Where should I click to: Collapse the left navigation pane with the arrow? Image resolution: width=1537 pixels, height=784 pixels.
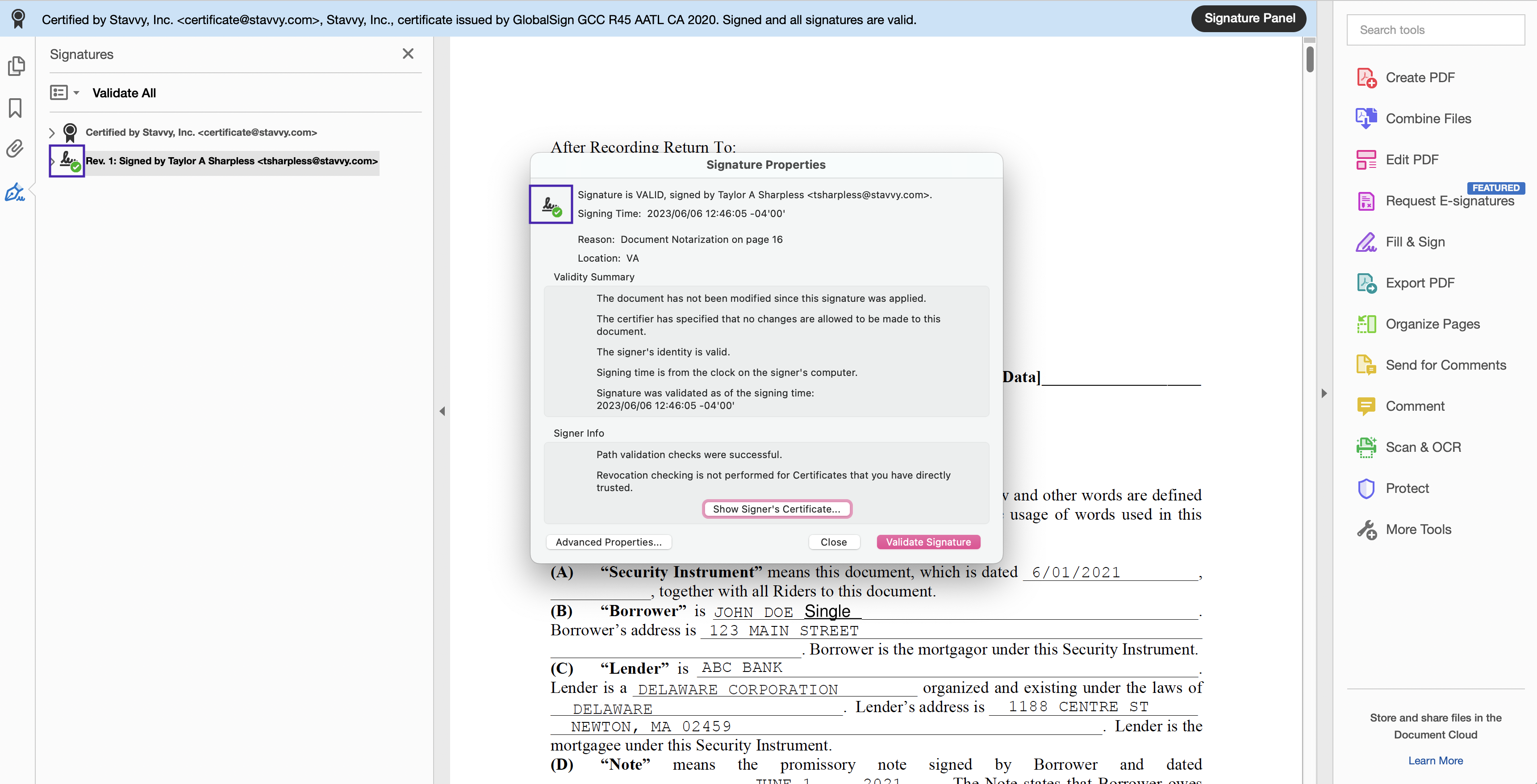click(x=442, y=411)
